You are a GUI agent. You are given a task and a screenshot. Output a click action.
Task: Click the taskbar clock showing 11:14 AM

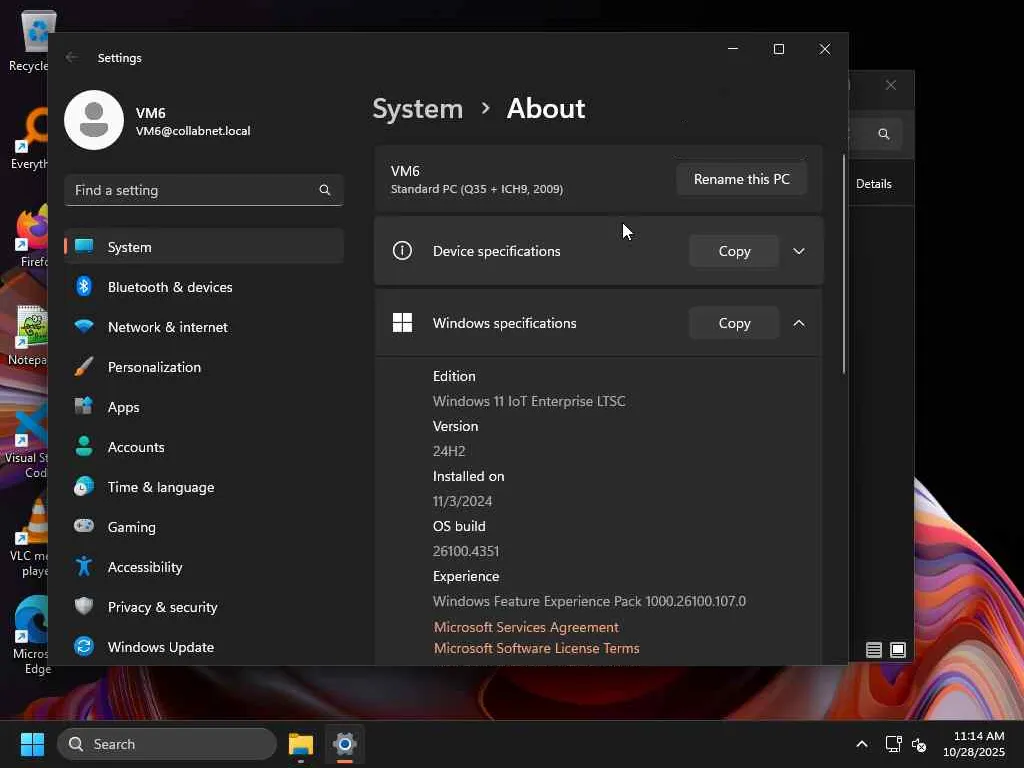tap(974, 744)
